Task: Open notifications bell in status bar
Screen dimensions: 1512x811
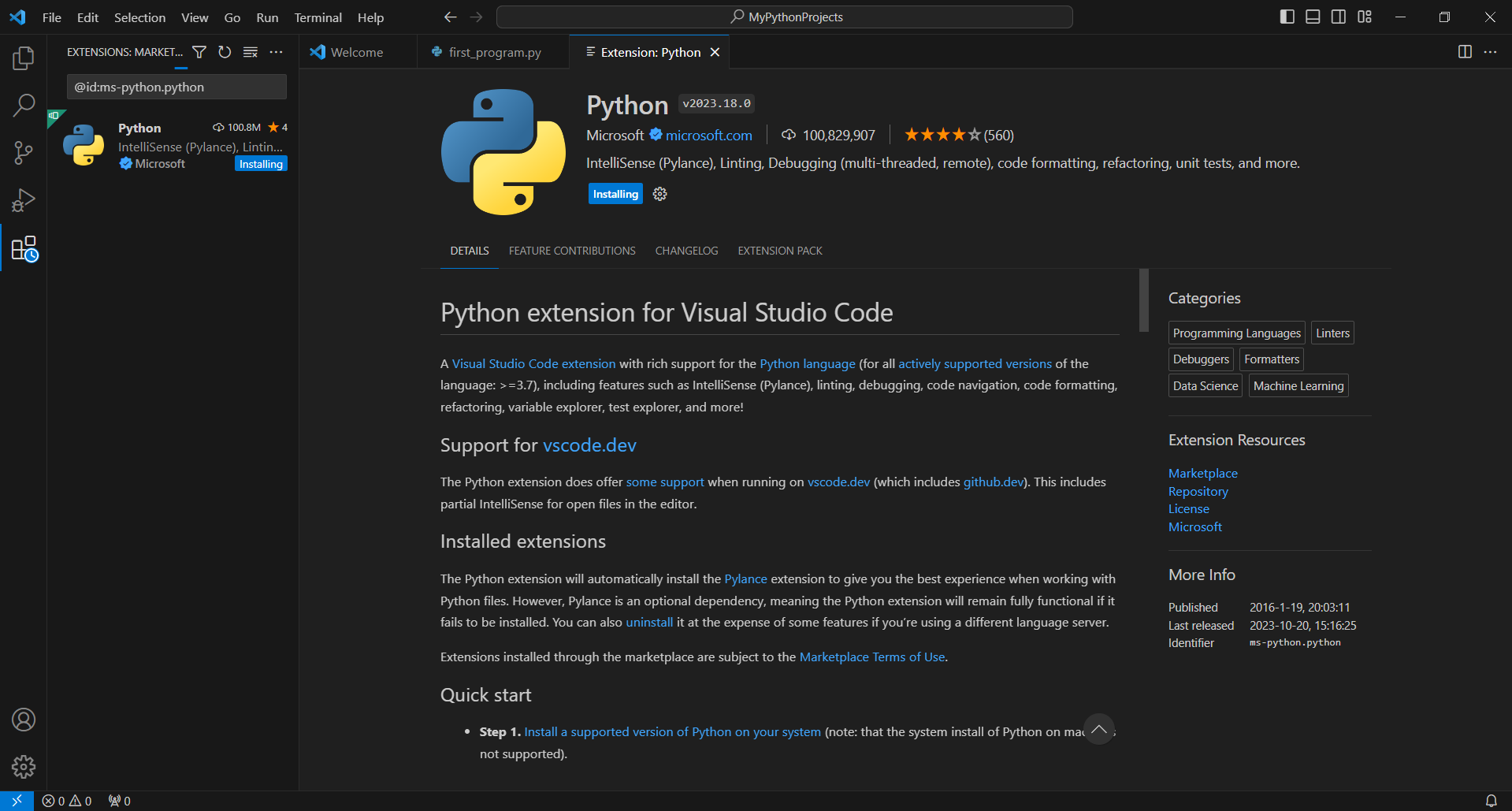Action: [1491, 801]
